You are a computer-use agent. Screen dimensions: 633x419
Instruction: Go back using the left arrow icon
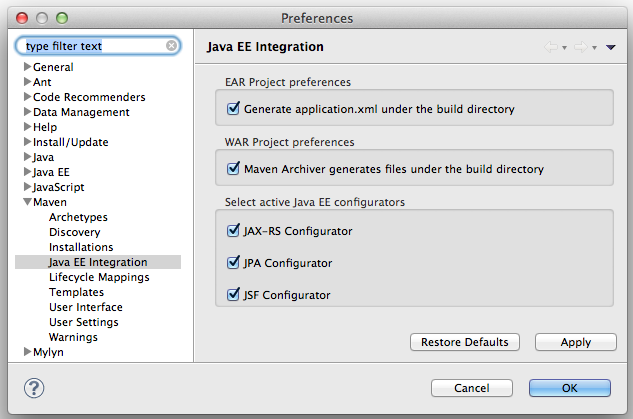click(x=551, y=47)
